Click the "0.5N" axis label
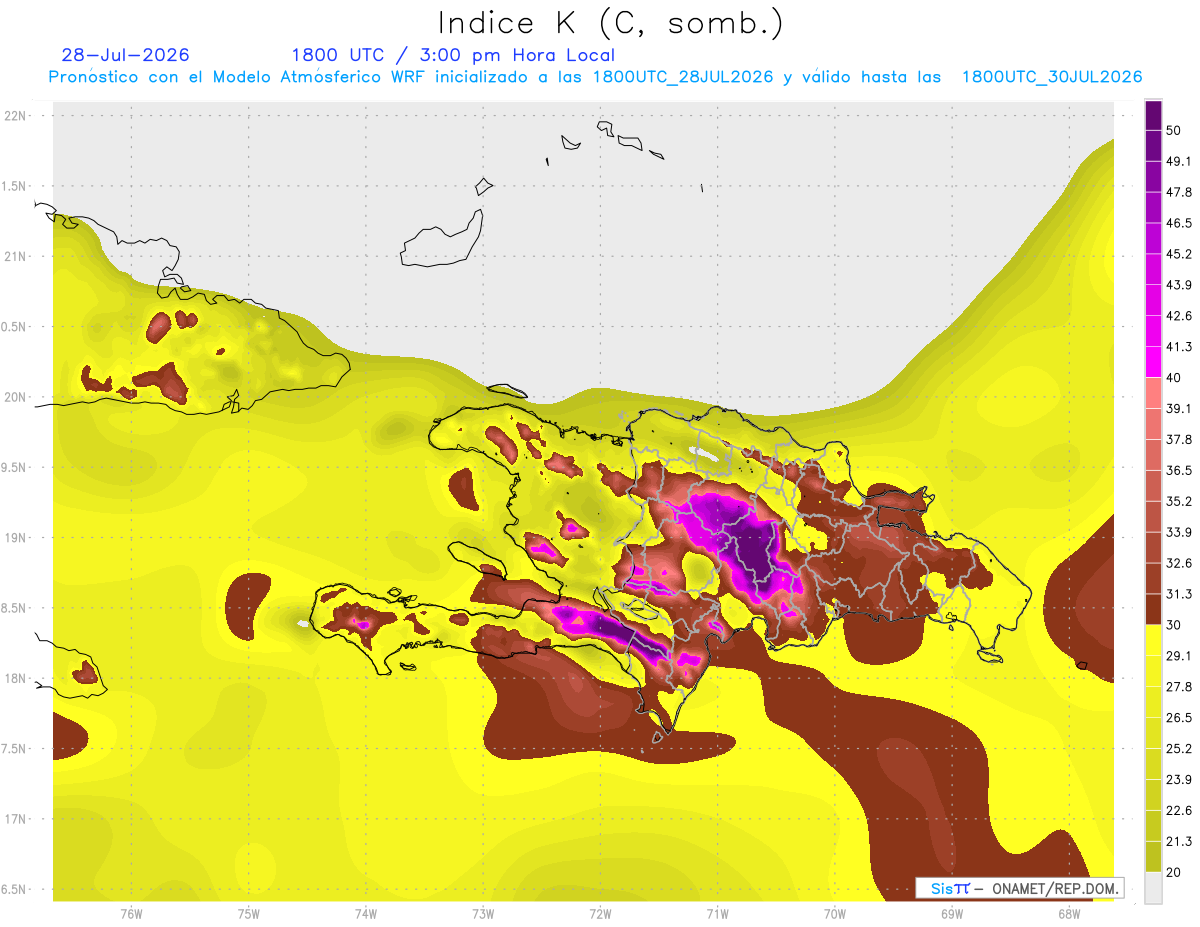This screenshot has height=927, width=1200. (x=15, y=327)
